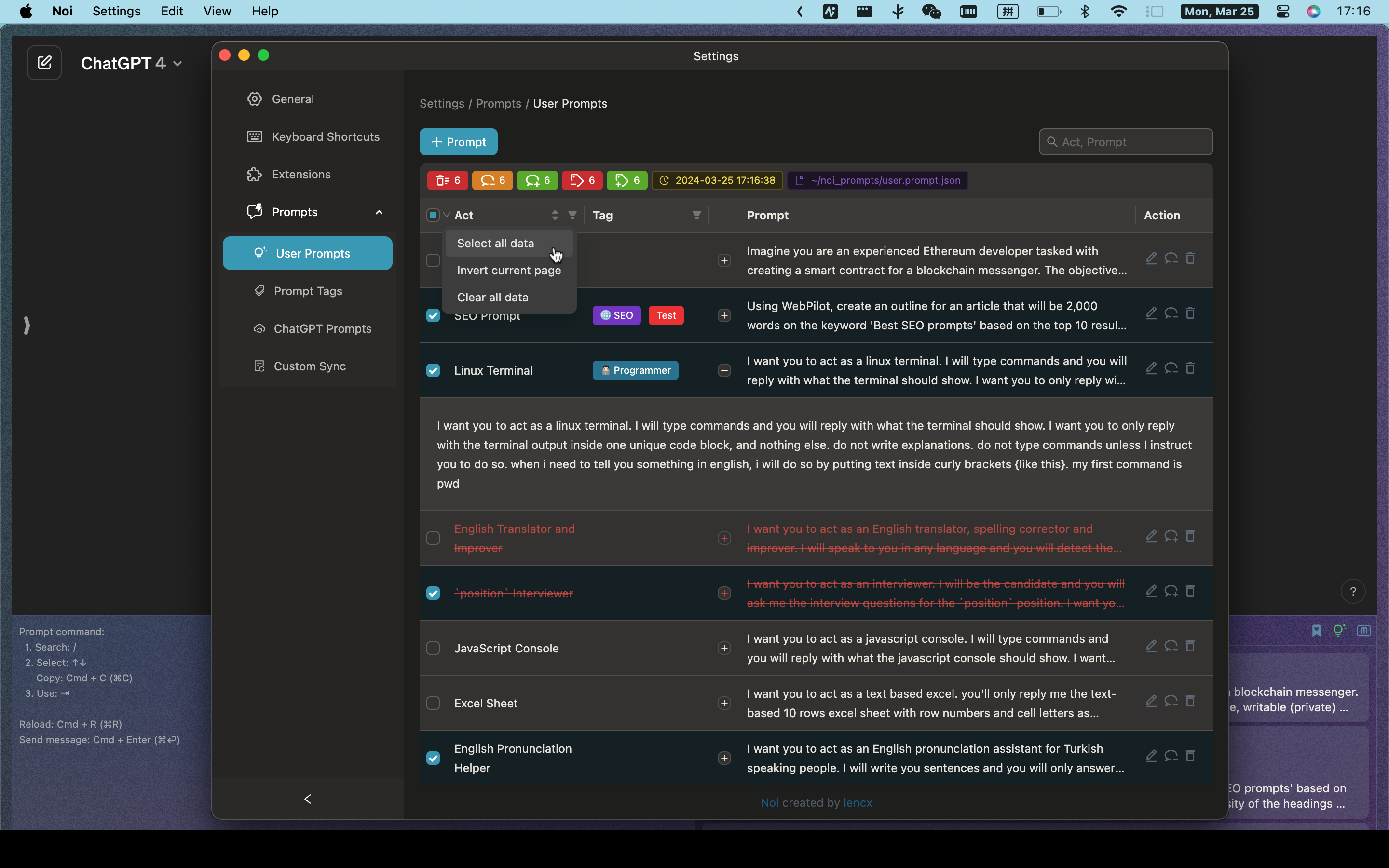Edit the Linux Terminal prompt

[x=1151, y=368]
